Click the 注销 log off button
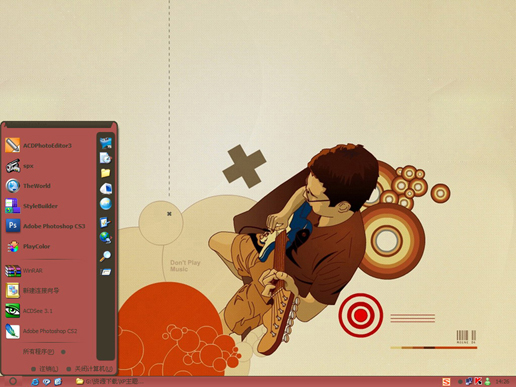Viewport: 516px width, 387px height. [x=45, y=369]
